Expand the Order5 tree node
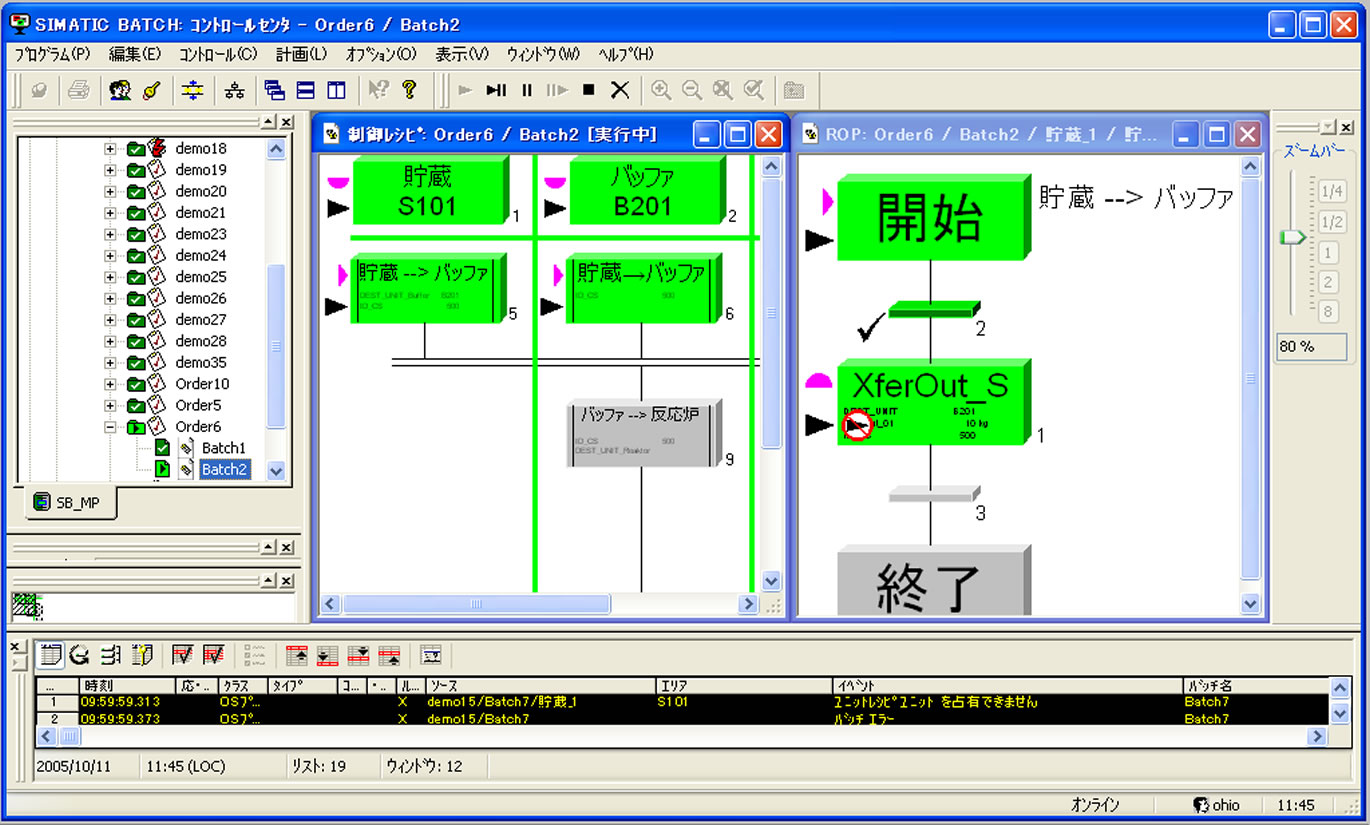The height and width of the screenshot is (825, 1370). coord(110,406)
